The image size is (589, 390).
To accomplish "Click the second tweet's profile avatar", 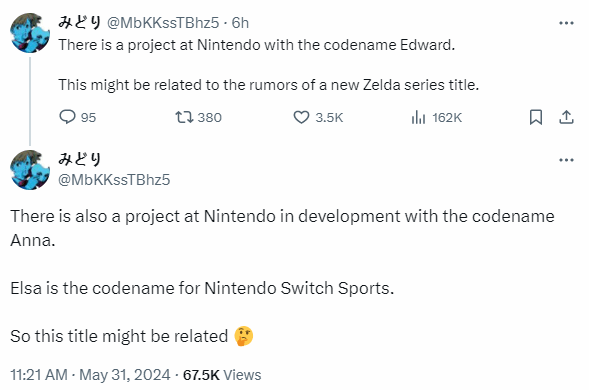I will click(x=30, y=170).
